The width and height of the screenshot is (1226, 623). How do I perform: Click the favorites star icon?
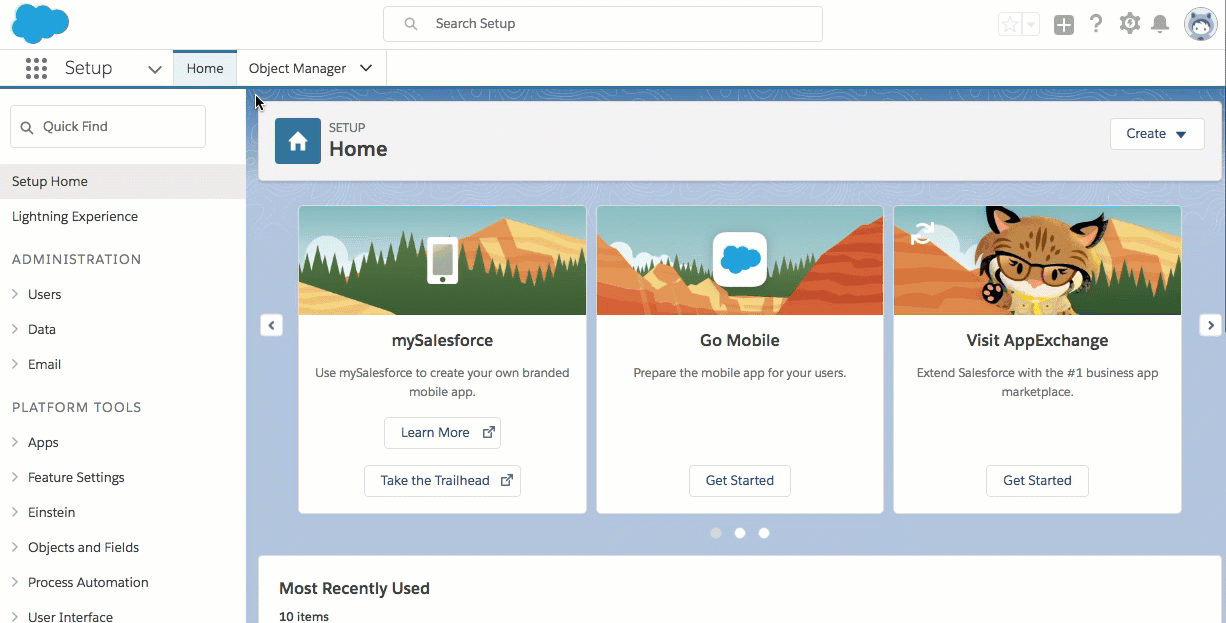click(1010, 24)
